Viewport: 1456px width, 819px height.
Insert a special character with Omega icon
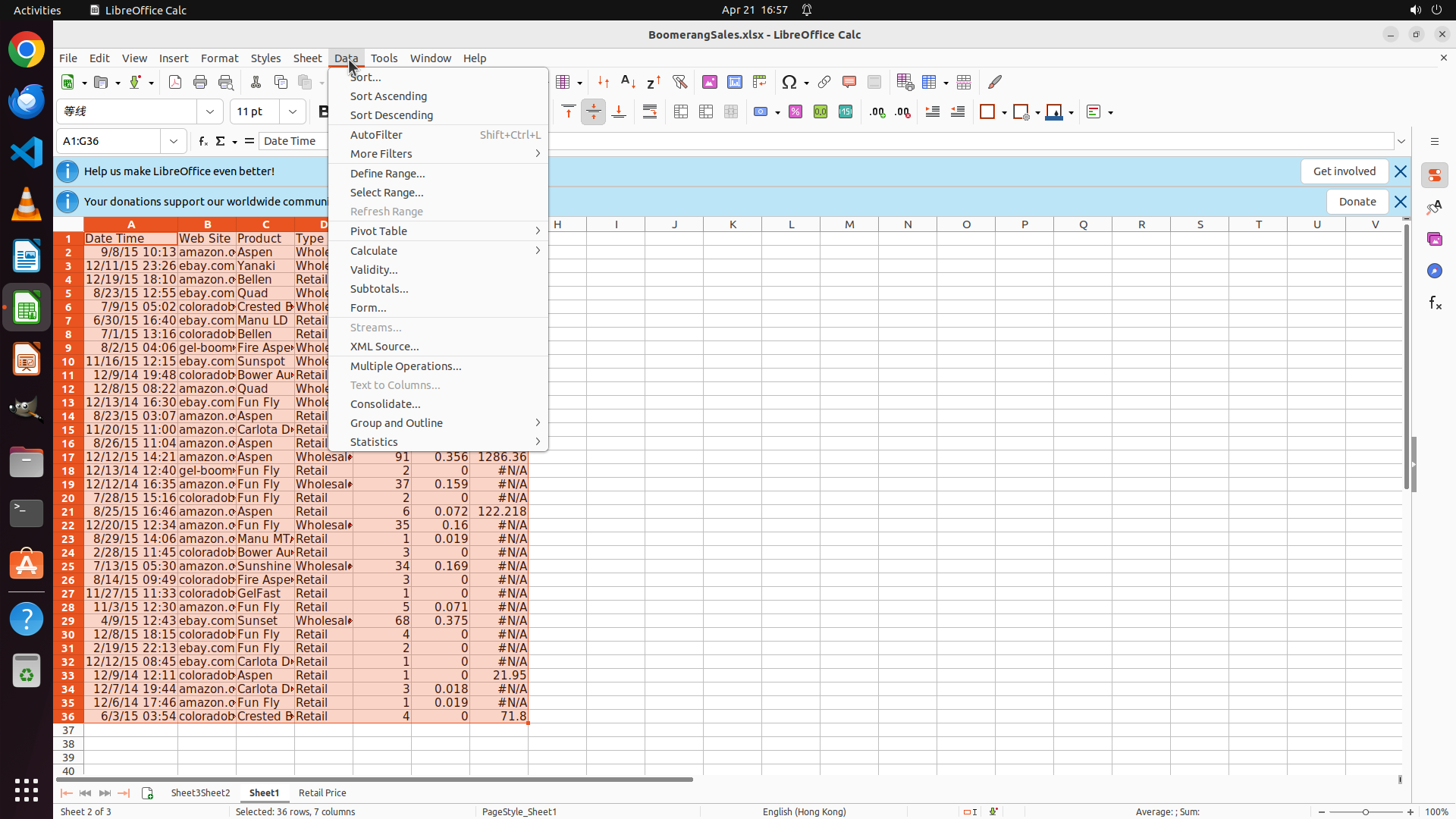click(x=789, y=82)
